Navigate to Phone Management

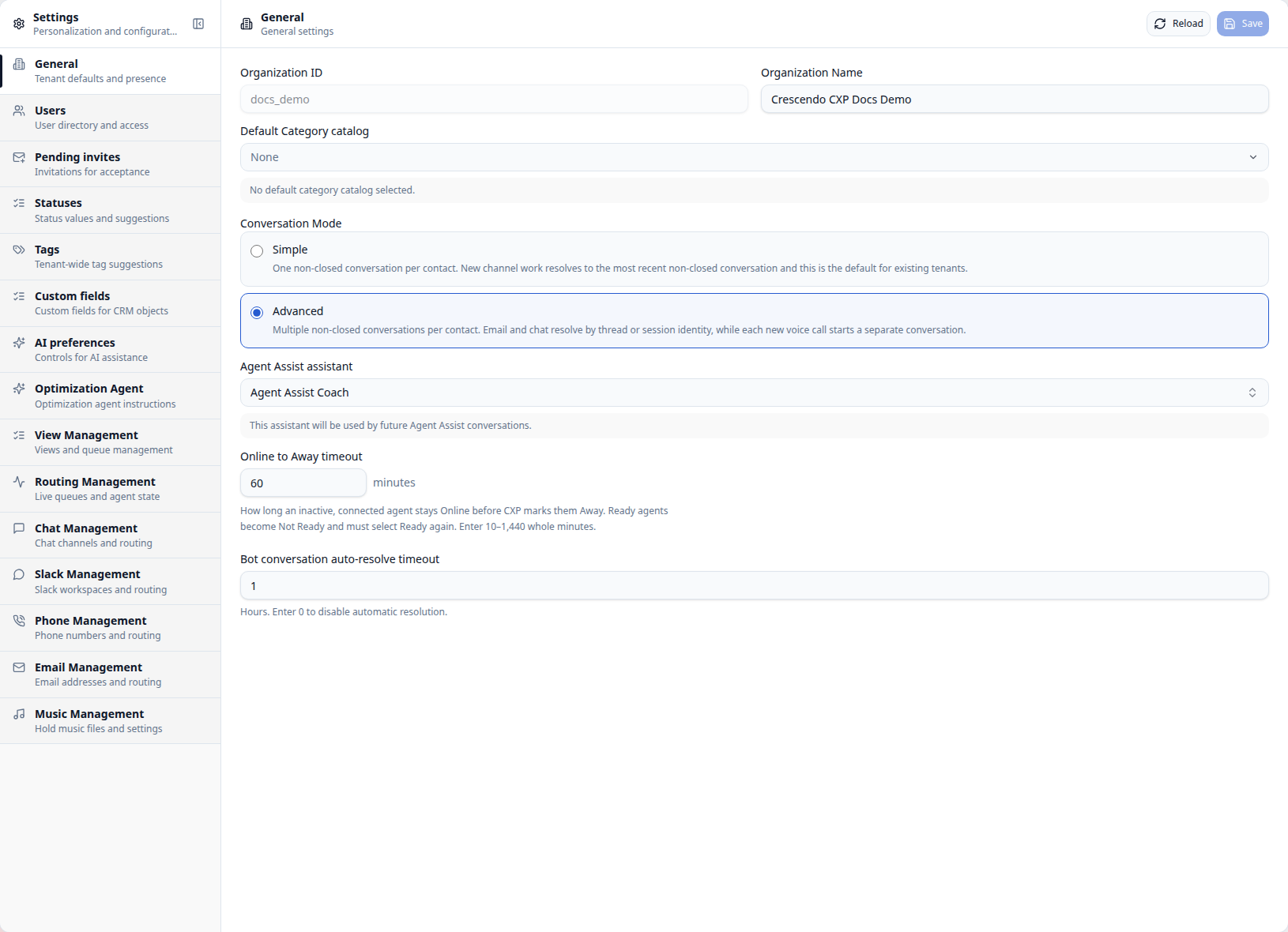(110, 628)
